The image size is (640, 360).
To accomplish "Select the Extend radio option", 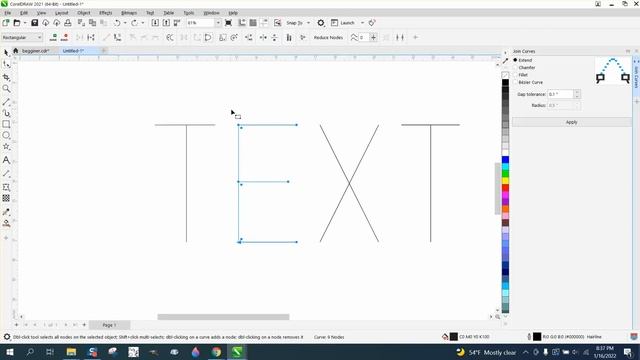I will click(x=515, y=60).
